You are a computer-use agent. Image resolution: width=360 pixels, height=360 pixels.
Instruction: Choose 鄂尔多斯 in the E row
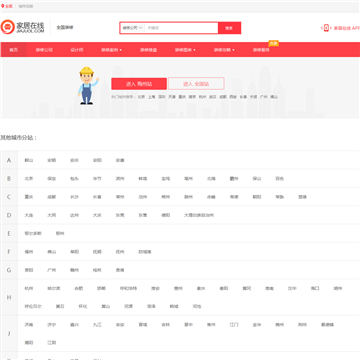tap(33, 234)
